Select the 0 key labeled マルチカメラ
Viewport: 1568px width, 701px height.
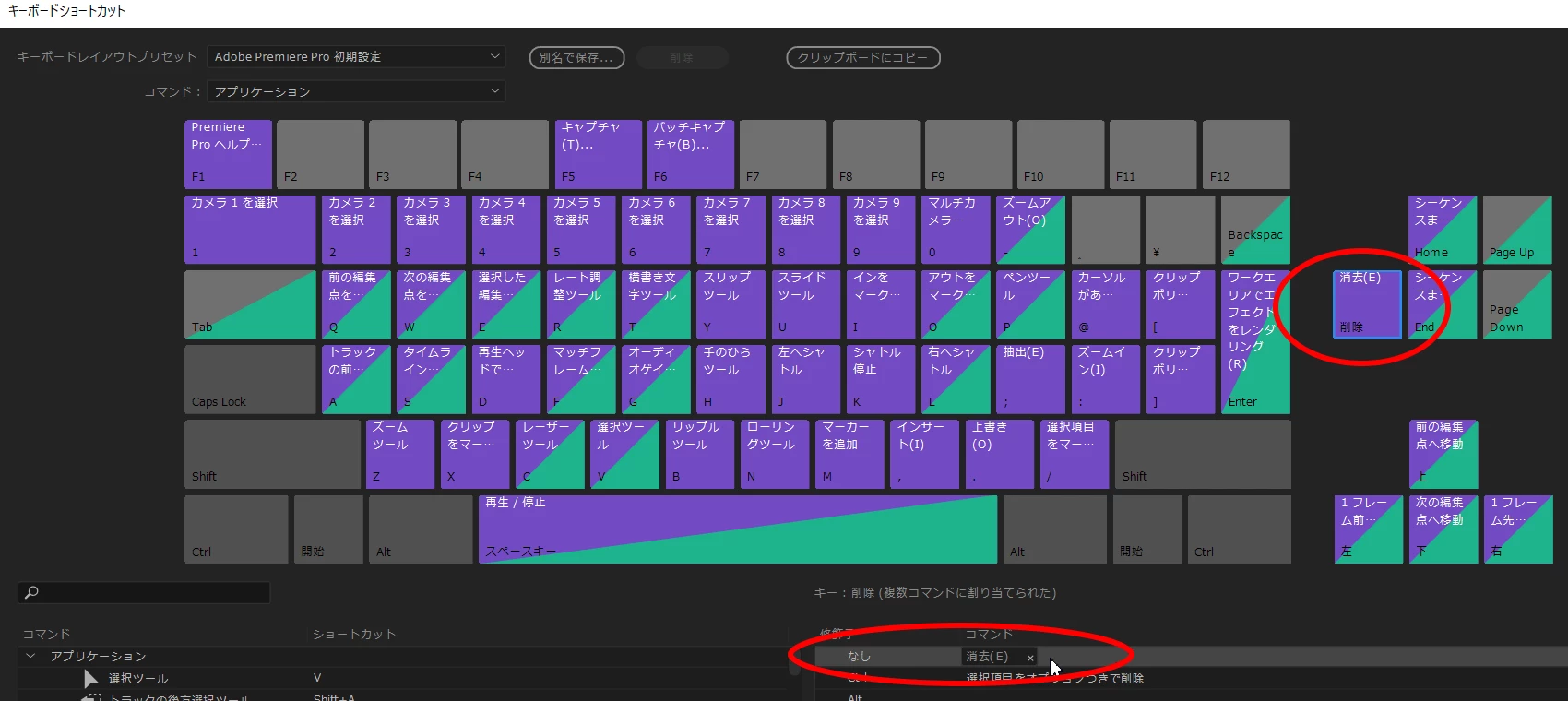point(955,229)
